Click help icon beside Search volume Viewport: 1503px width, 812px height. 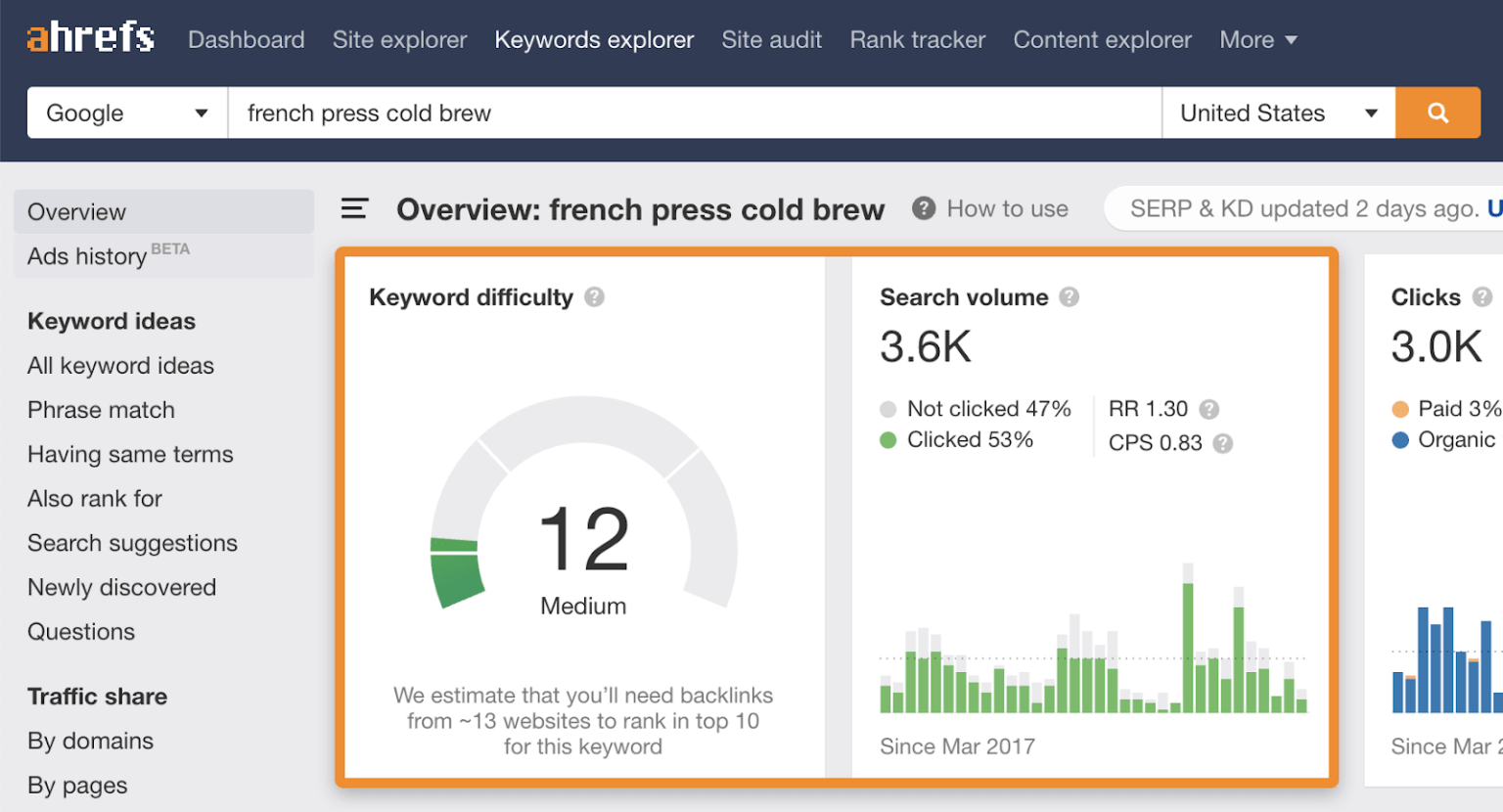[1070, 297]
